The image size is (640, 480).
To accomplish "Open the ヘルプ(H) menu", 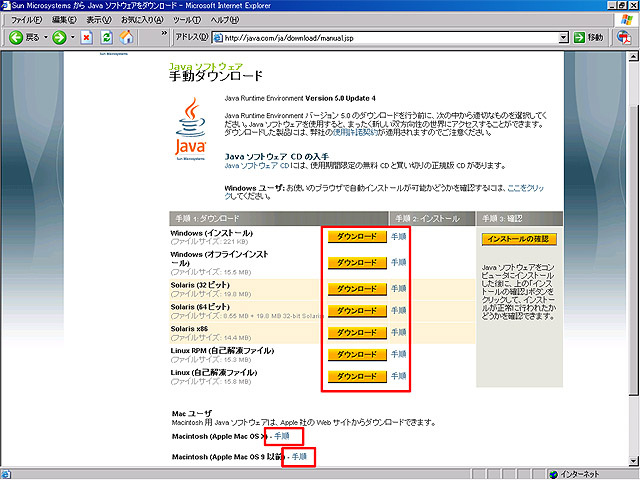I will [x=225, y=20].
